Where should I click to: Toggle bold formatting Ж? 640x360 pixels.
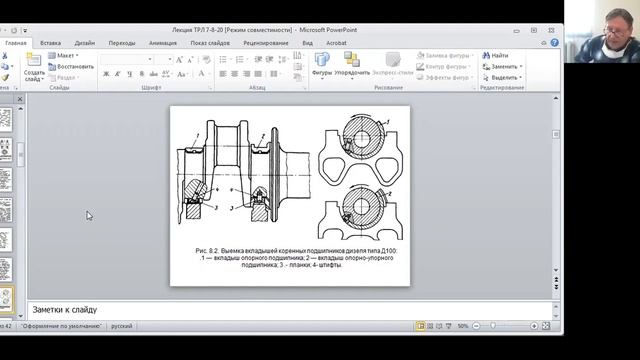tap(106, 74)
